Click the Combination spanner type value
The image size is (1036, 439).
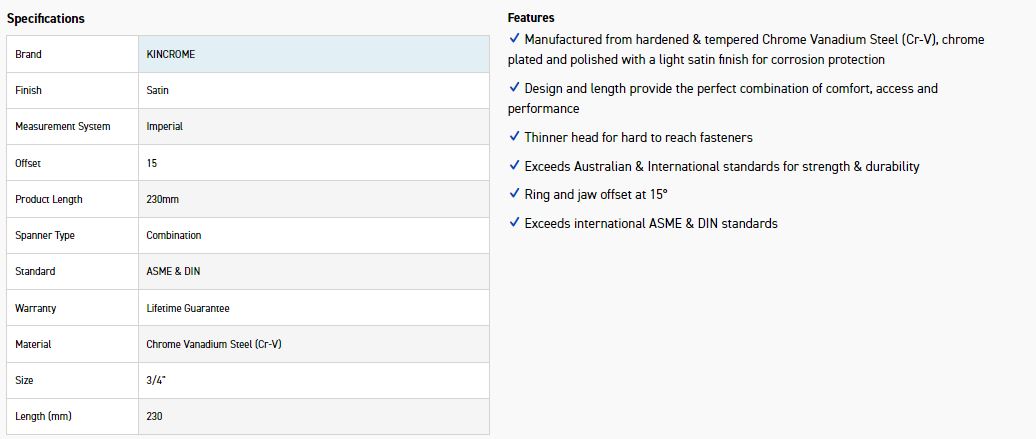pyautogui.click(x=174, y=235)
